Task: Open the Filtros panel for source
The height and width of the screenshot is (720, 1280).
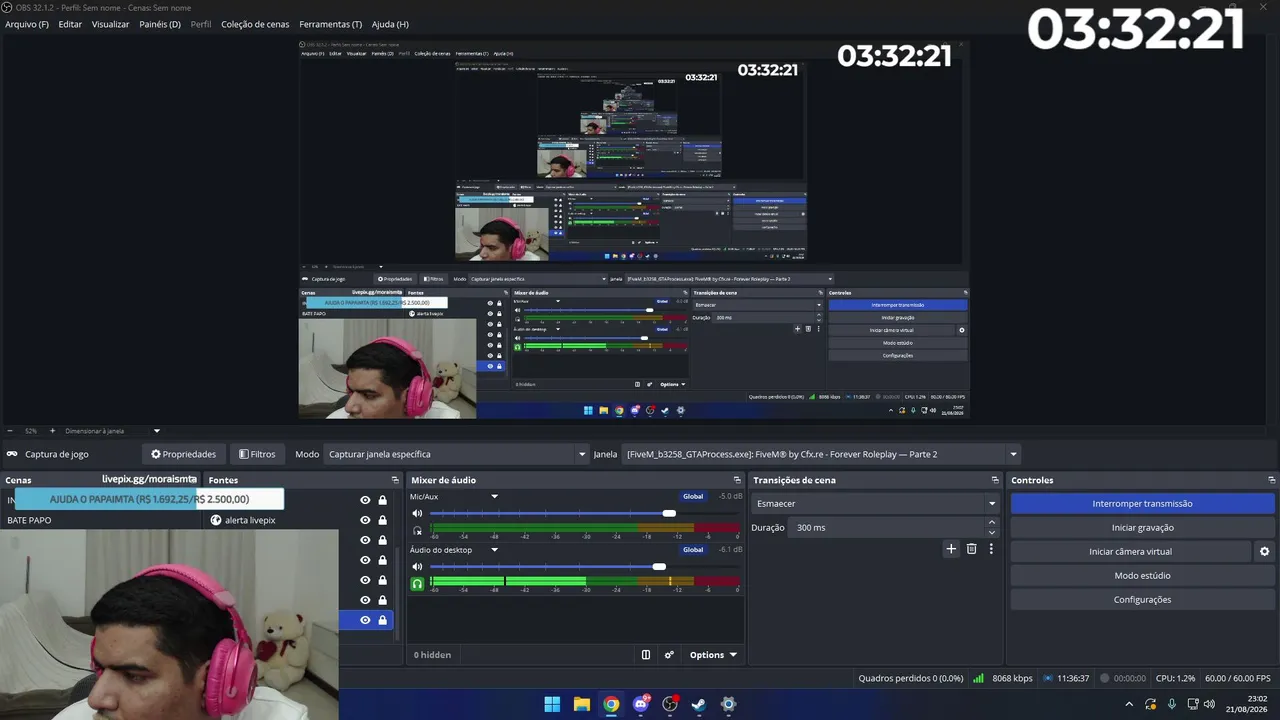Action: [257, 454]
